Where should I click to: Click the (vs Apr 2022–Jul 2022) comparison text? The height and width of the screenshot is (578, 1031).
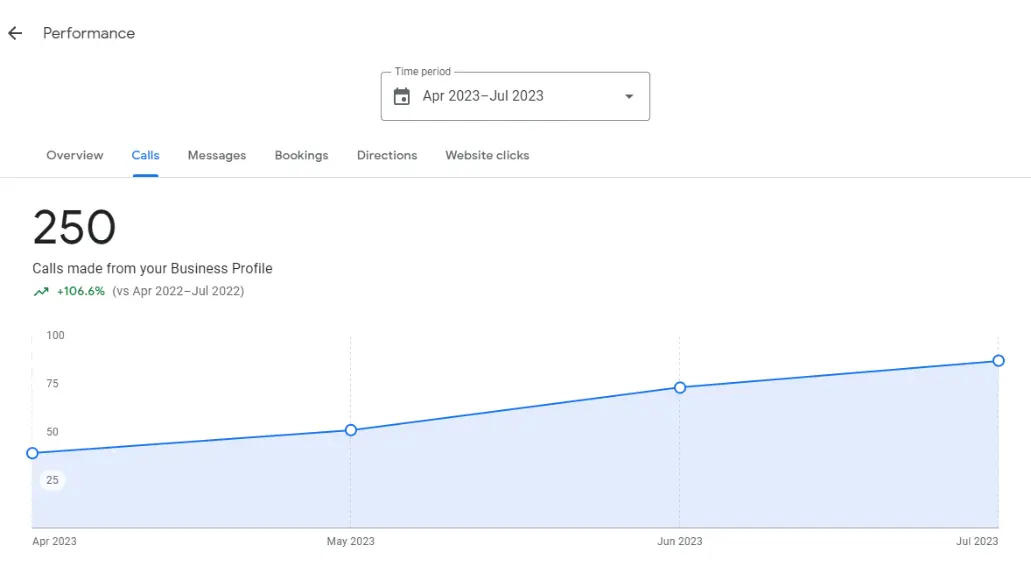(x=178, y=291)
